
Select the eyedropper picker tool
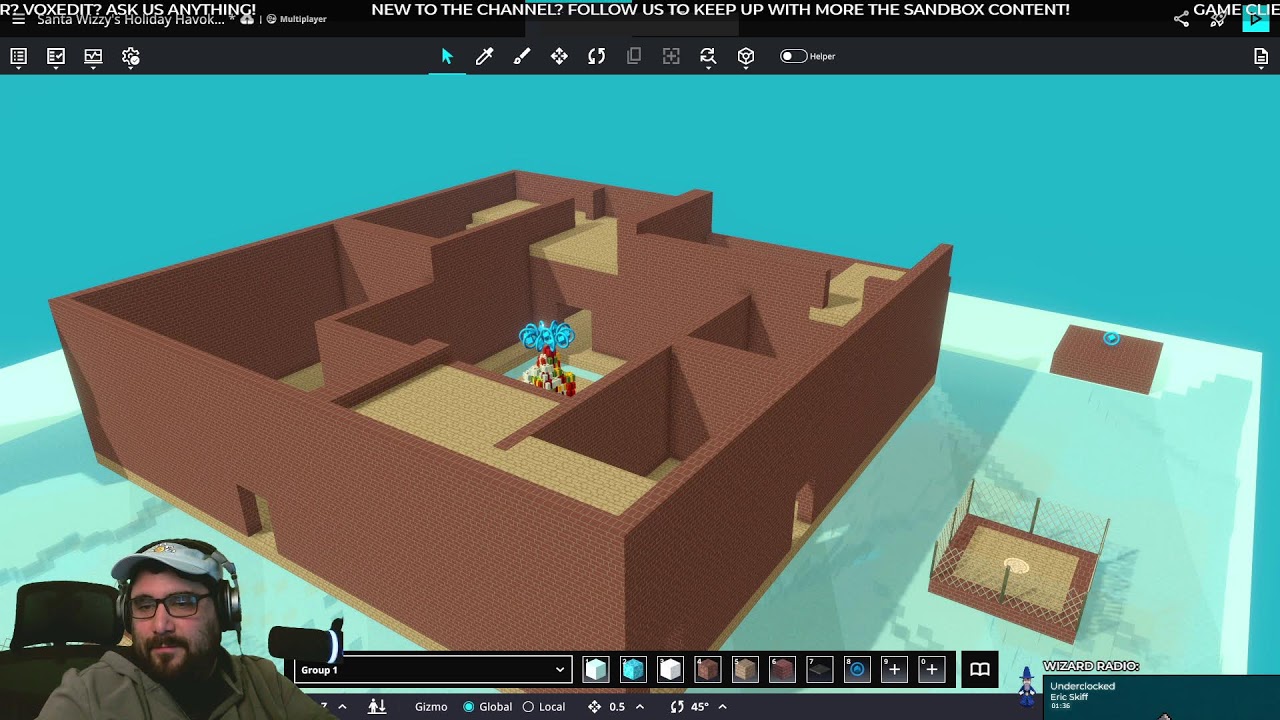click(x=484, y=57)
